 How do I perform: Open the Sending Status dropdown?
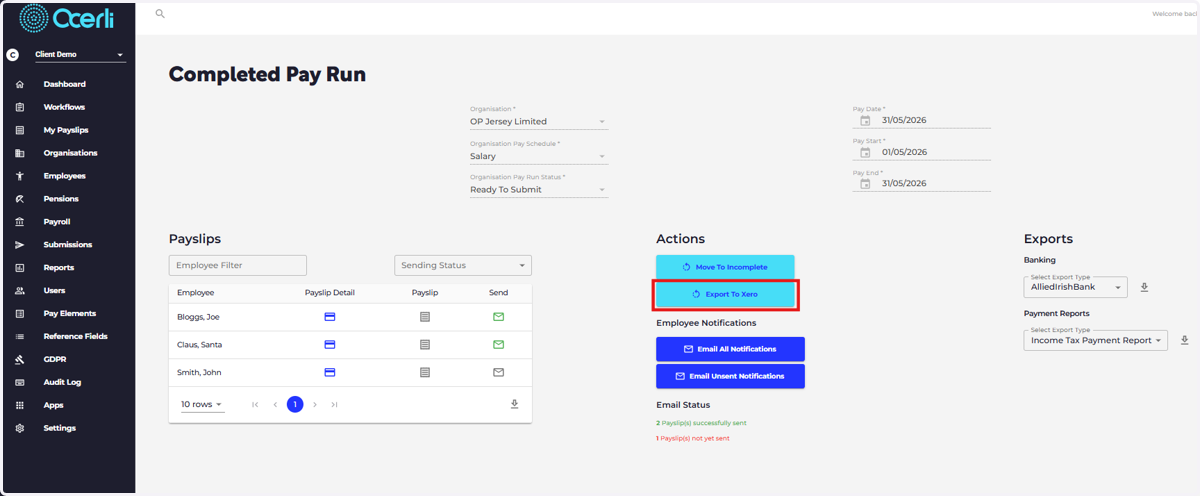point(463,265)
